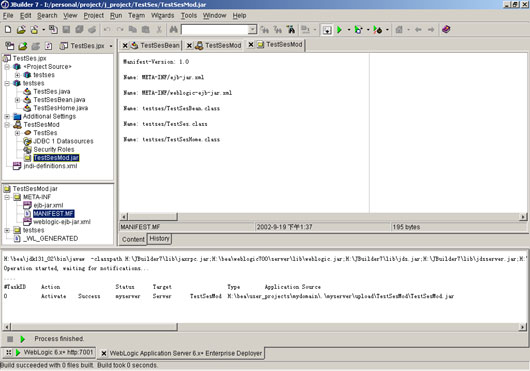
Task: Open the Team menu
Action: pos(137,16)
